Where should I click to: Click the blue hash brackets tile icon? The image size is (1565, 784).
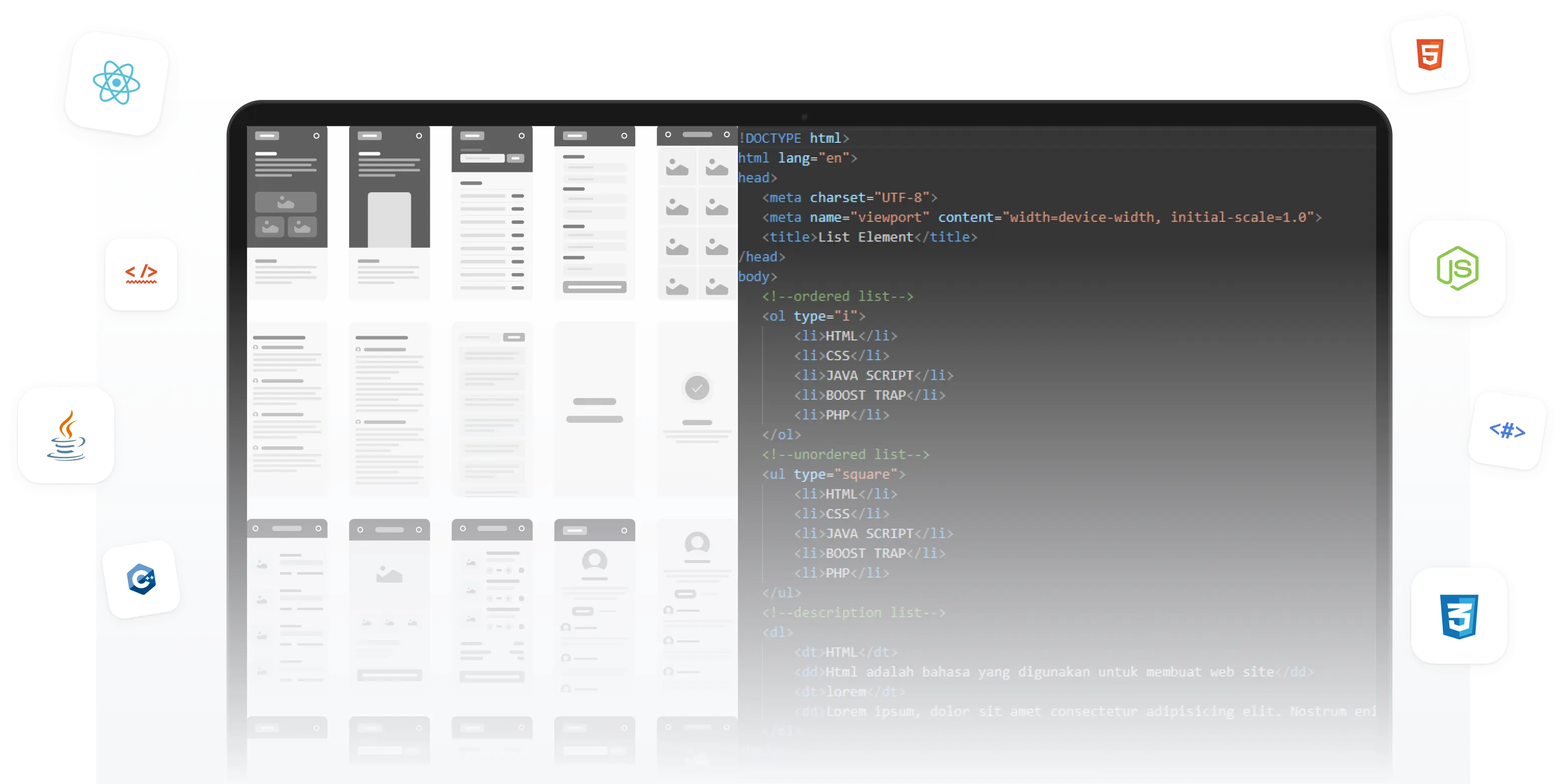click(x=1507, y=430)
